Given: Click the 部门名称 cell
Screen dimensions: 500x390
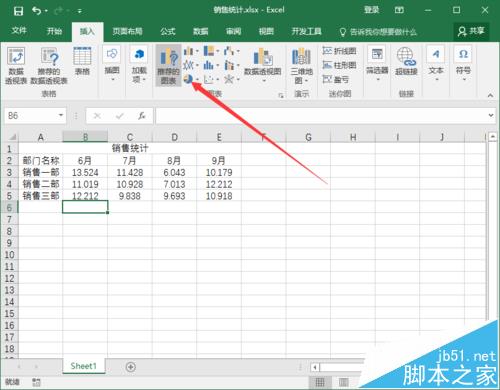Looking at the screenshot, I should click(41, 161).
